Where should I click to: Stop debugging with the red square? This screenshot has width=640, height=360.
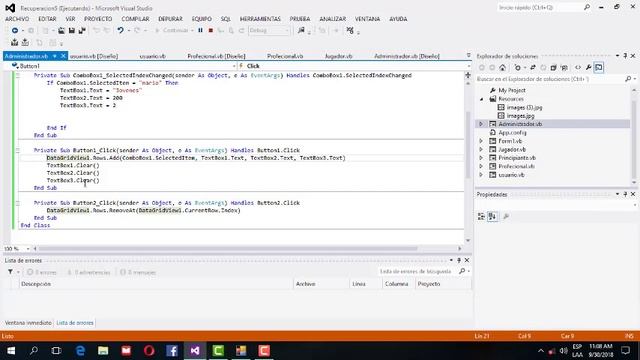tap(211, 31)
